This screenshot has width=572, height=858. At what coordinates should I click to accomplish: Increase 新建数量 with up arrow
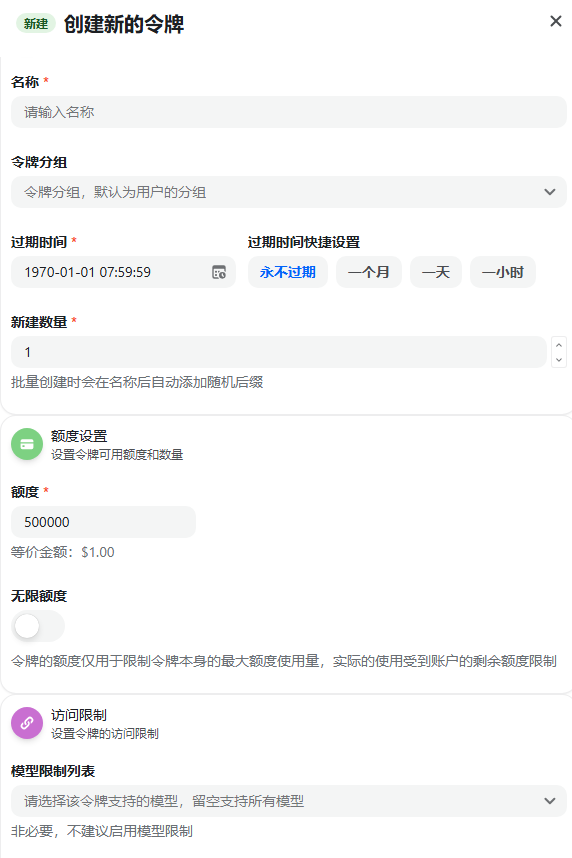[559, 345]
